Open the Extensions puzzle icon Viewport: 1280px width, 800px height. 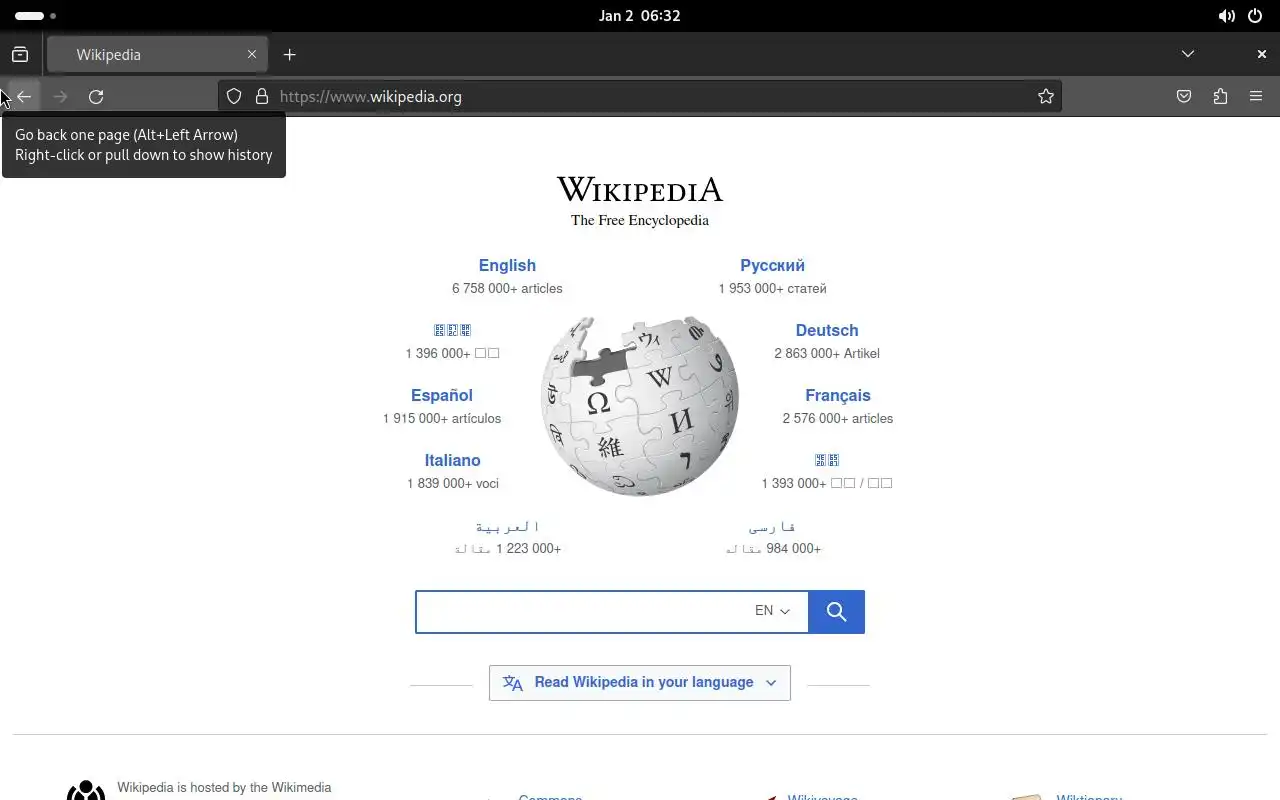pos(1220,96)
